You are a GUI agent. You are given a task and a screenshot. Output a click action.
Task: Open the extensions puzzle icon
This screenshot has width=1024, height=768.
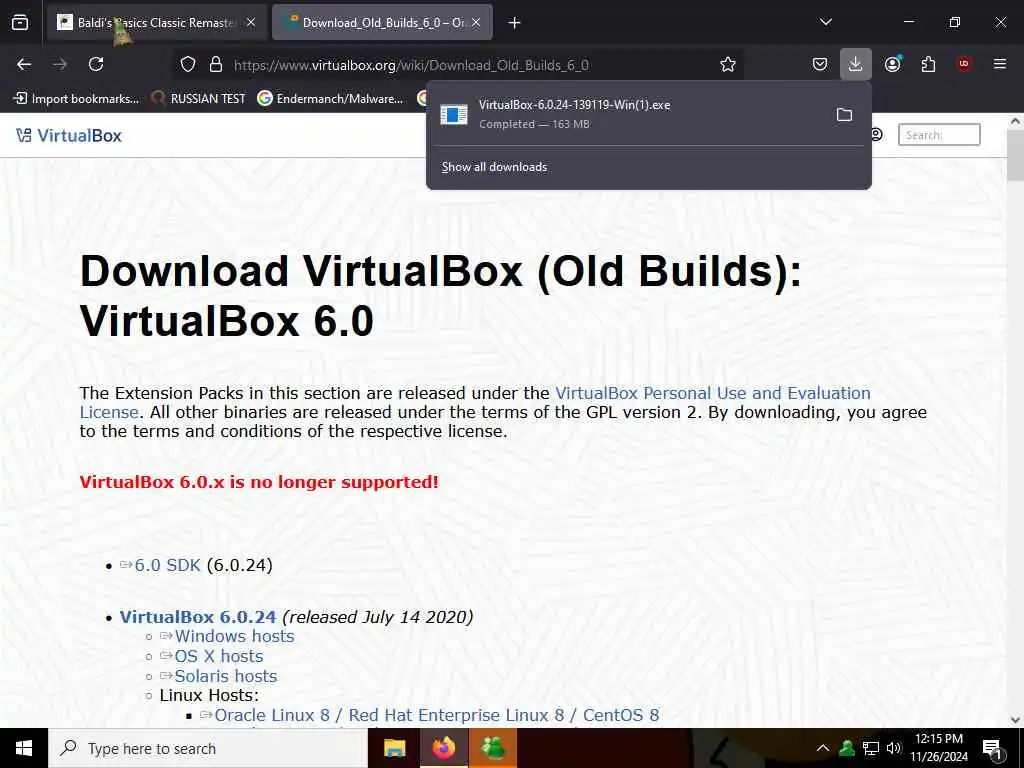pos(928,64)
